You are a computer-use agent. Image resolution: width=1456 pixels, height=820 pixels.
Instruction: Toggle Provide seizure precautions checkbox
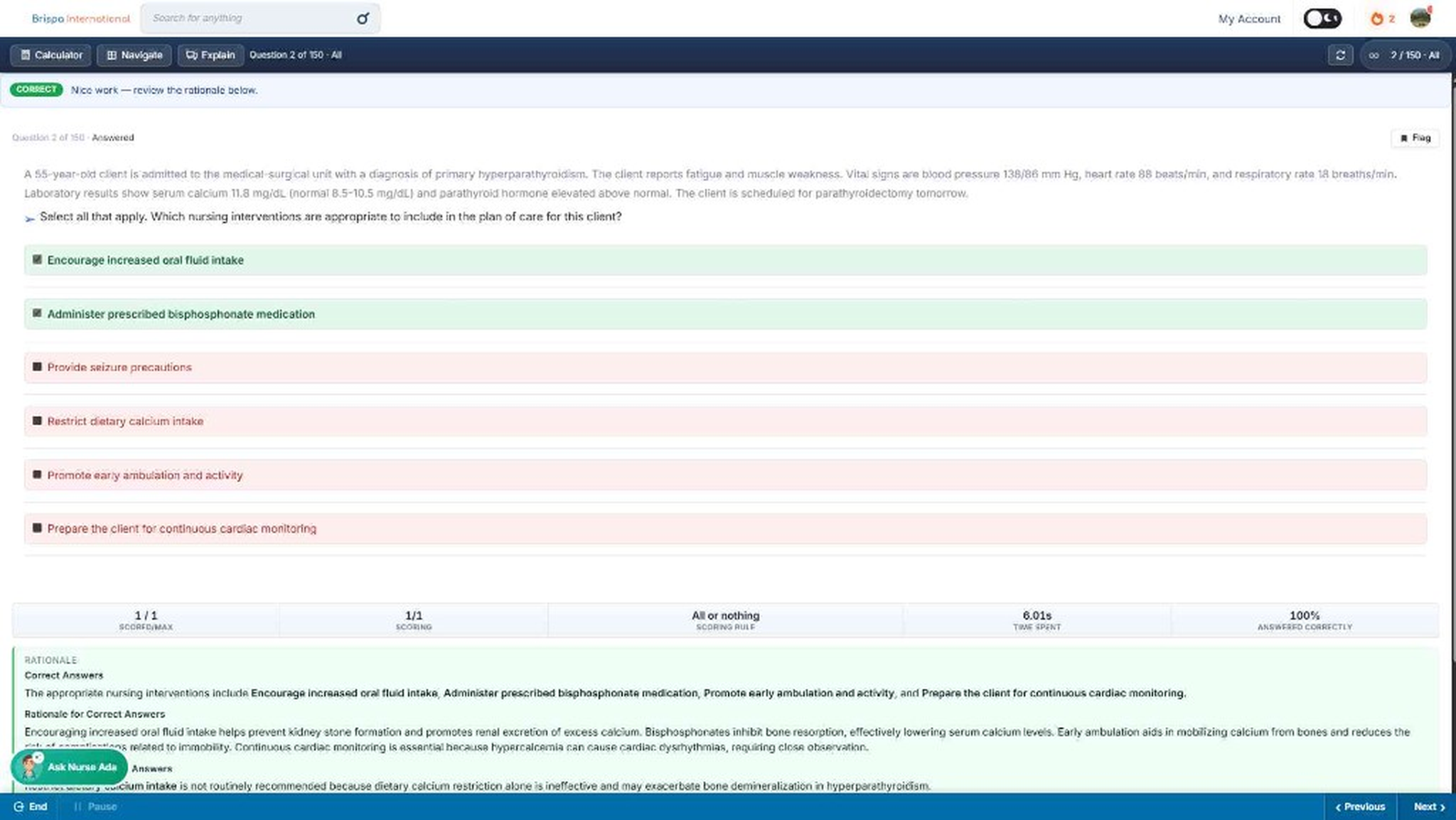[37, 367]
